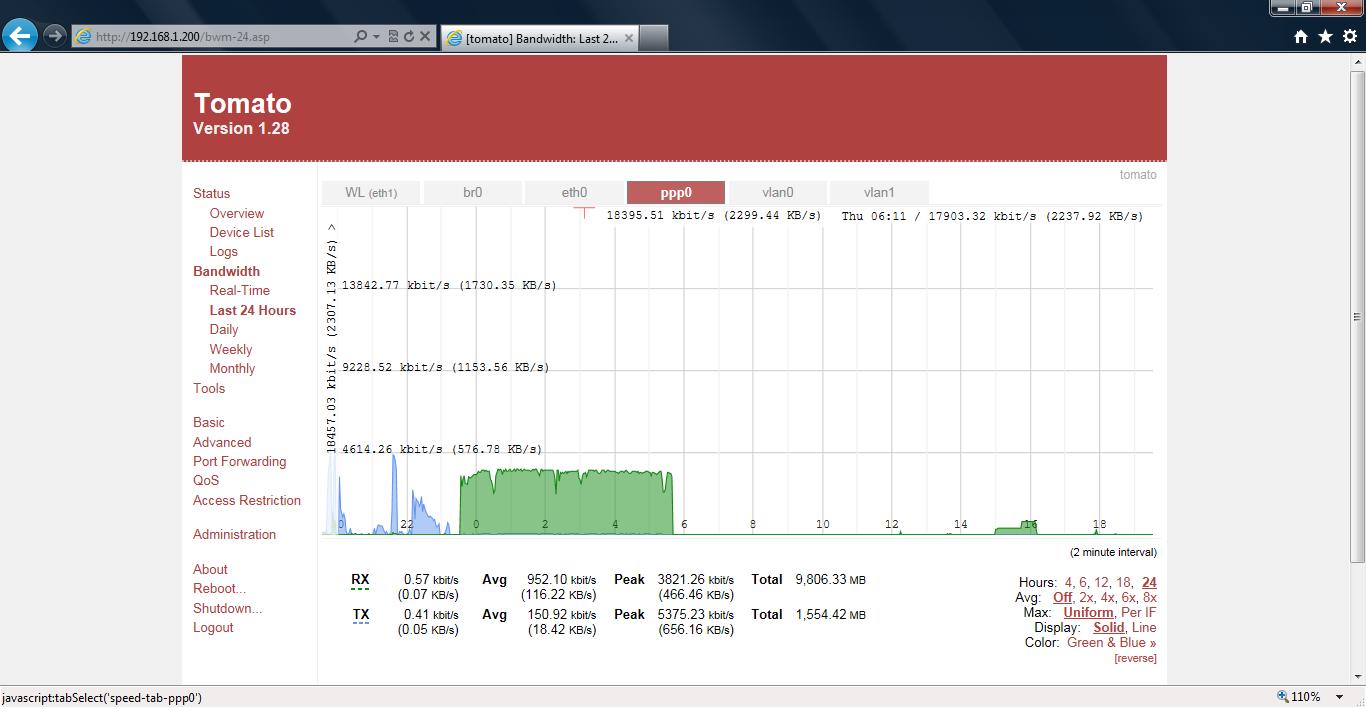Click the compatibility view icon

[393, 36]
